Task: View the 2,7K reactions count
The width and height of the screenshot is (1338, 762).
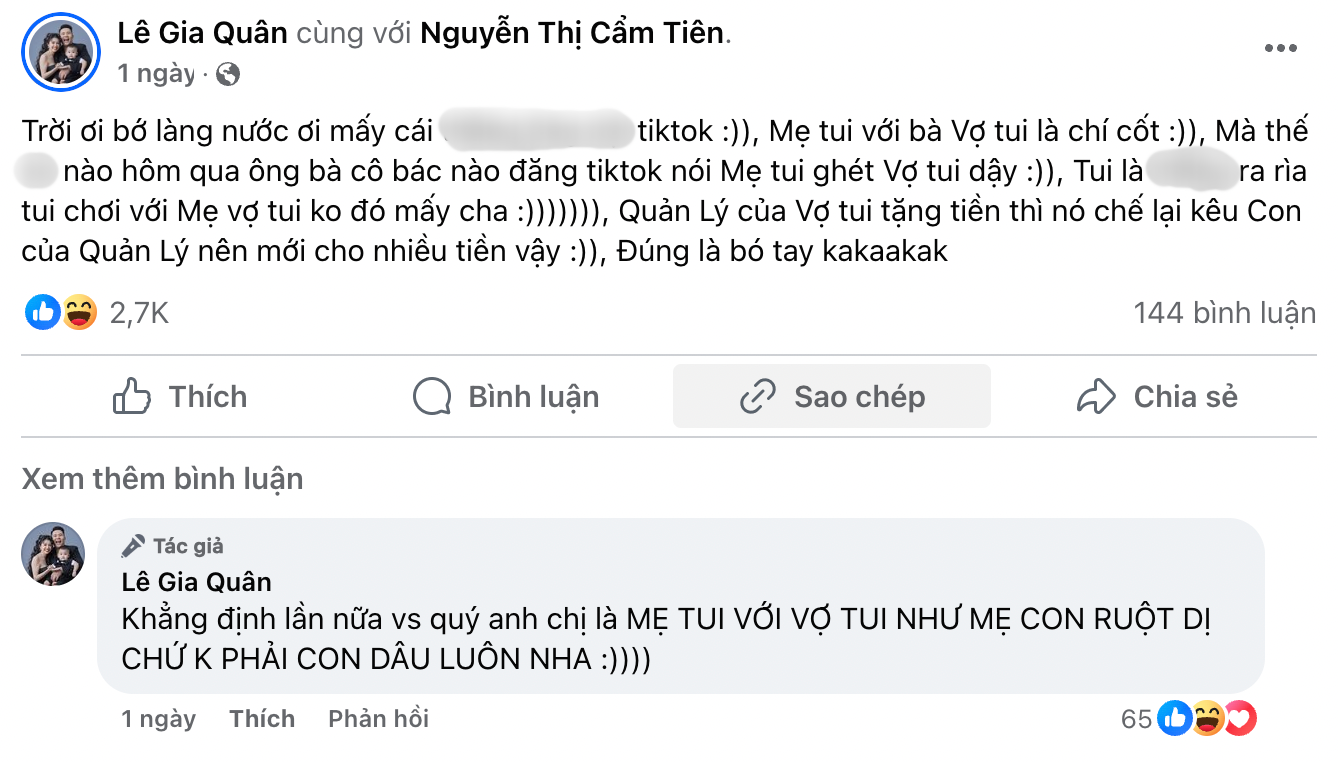Action: tap(139, 313)
